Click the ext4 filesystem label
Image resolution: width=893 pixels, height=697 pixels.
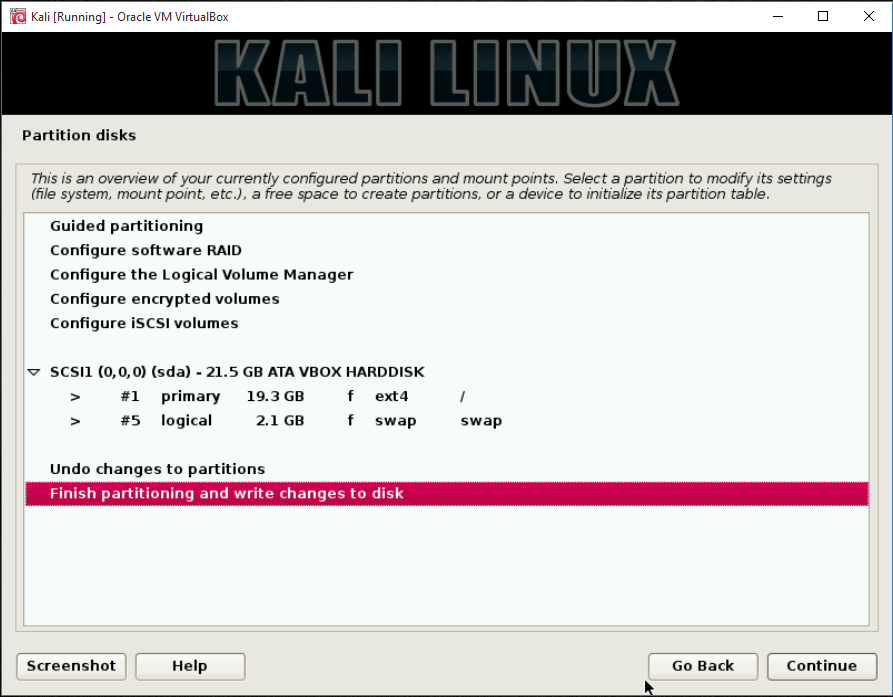tap(392, 397)
